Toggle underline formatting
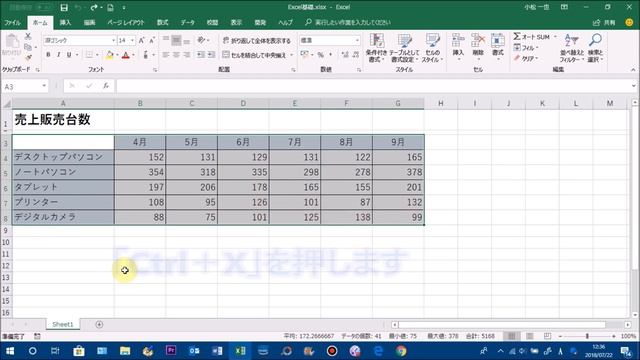Screen dimensions: 640x360 [69, 55]
